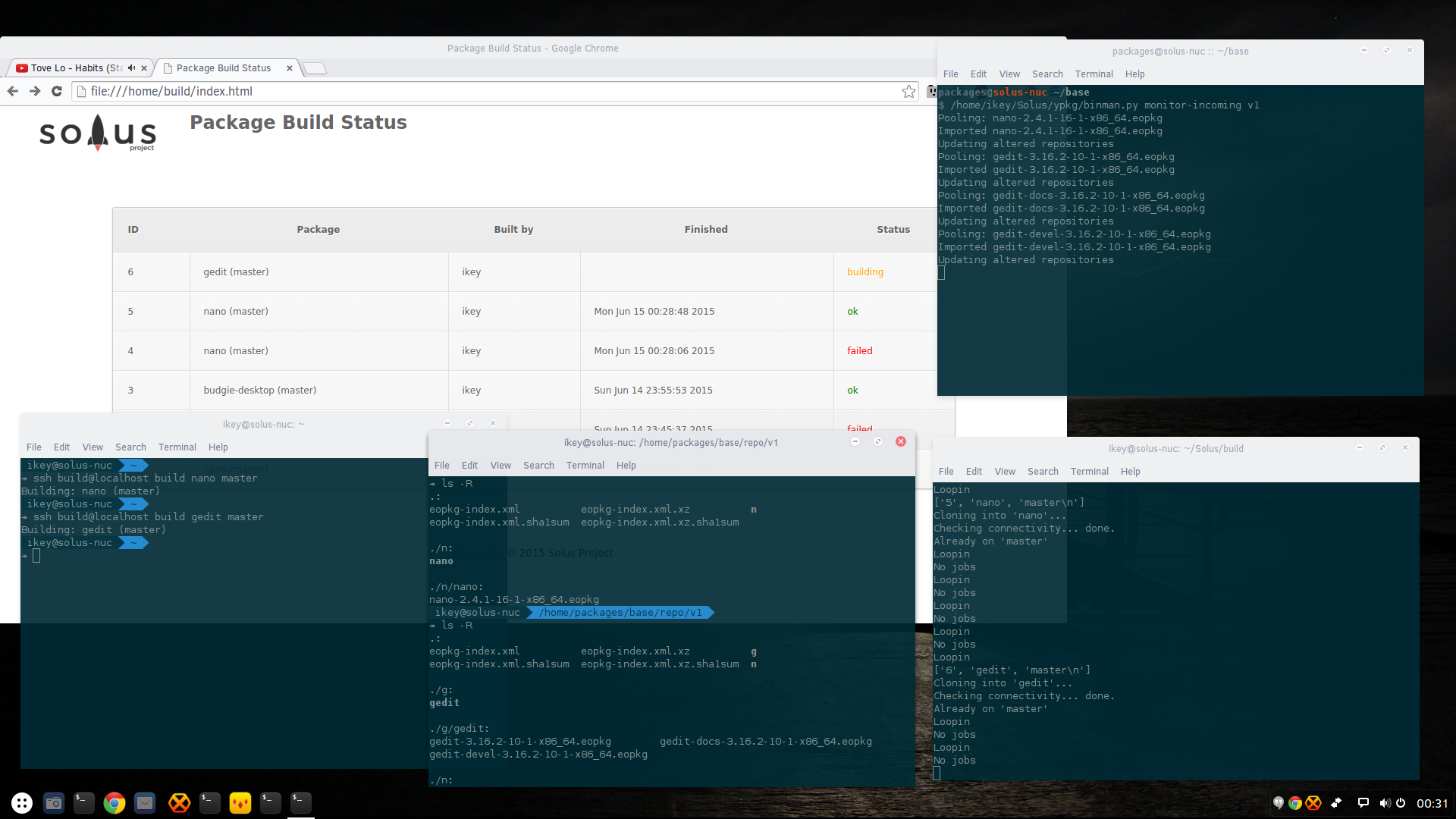Image resolution: width=1456 pixels, height=819 pixels.
Task: Open Search menu in the /home/packages/base/repo/v1 terminal
Action: click(538, 466)
